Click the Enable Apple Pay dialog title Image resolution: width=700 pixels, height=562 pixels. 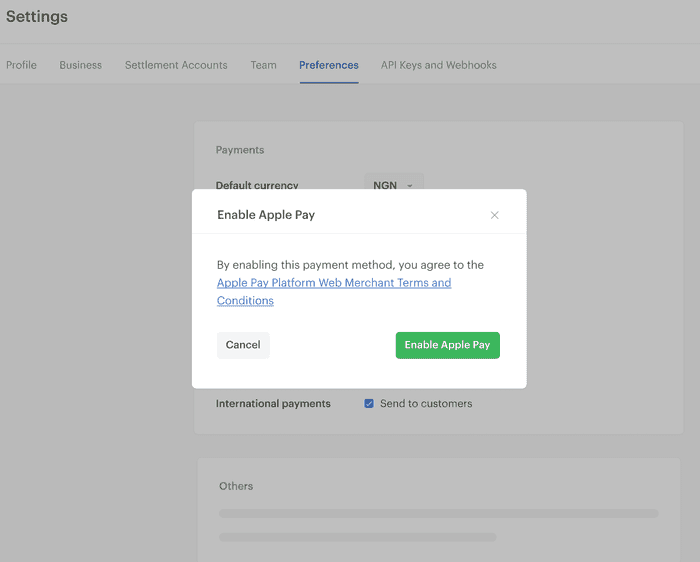(x=266, y=215)
